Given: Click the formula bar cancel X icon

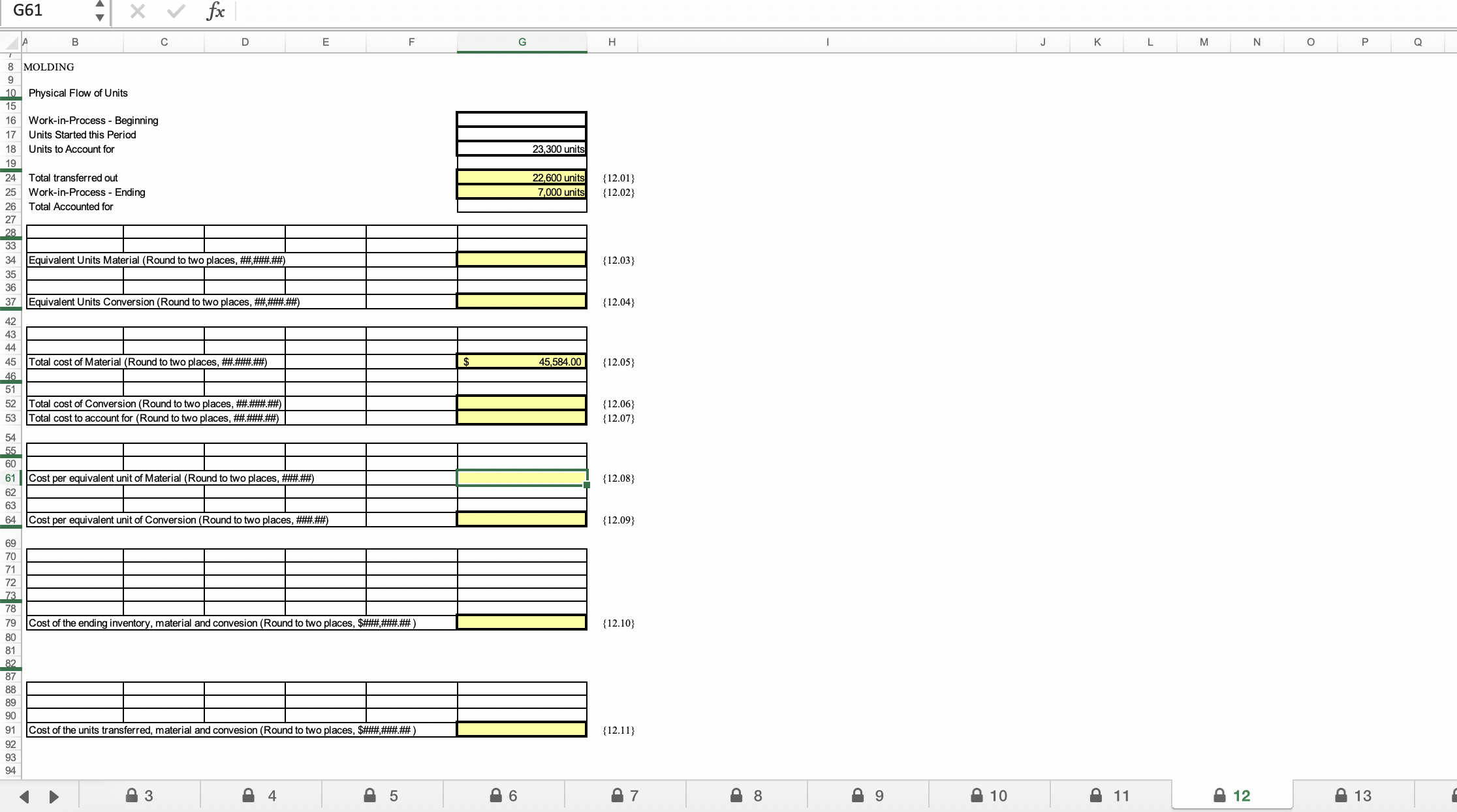Looking at the screenshot, I should [x=137, y=11].
